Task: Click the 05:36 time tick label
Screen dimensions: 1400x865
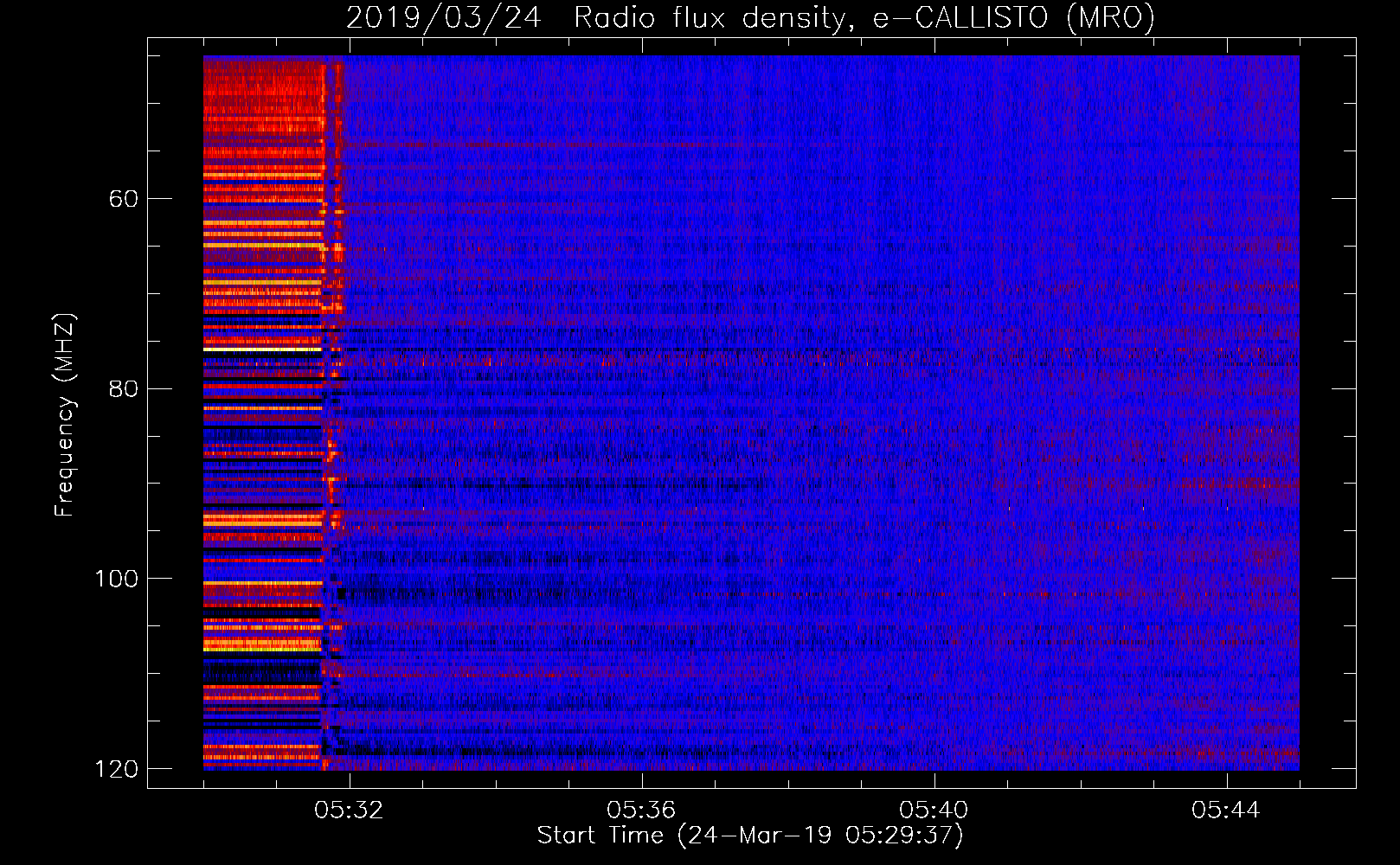Action: 641,811
